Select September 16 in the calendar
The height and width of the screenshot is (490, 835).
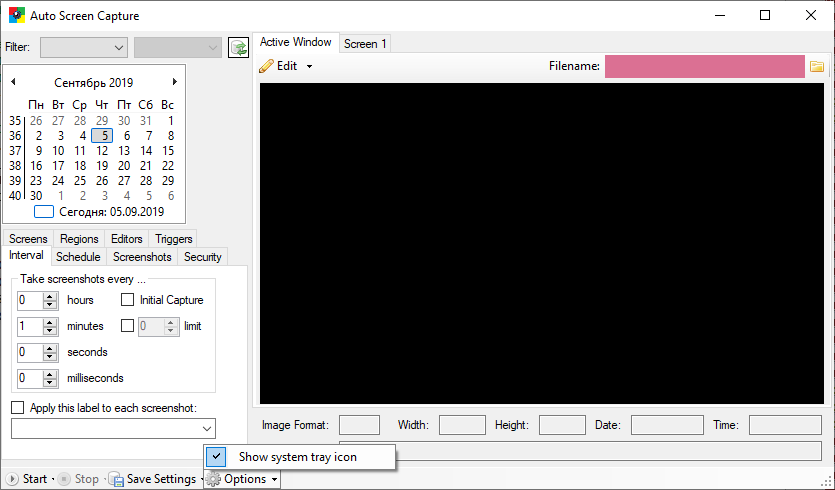pyautogui.click(x=36, y=166)
